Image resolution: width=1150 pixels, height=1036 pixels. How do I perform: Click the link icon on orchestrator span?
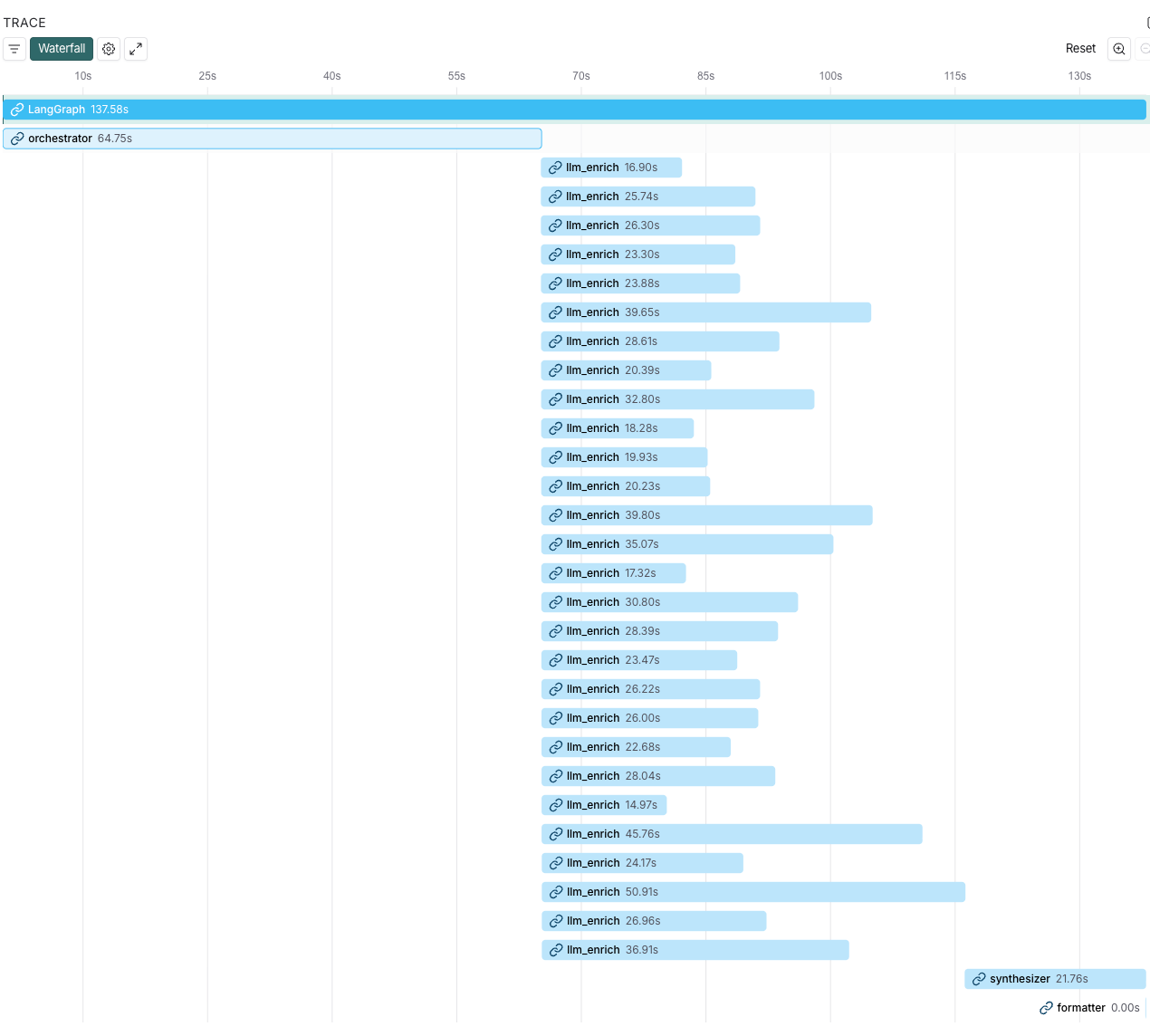tap(17, 139)
